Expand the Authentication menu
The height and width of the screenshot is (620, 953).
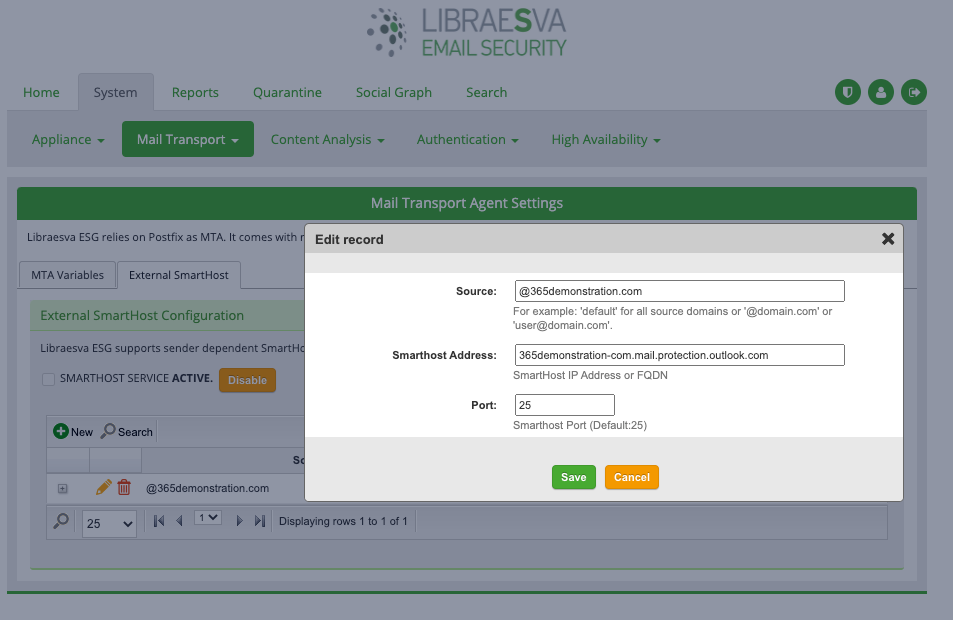tap(467, 140)
